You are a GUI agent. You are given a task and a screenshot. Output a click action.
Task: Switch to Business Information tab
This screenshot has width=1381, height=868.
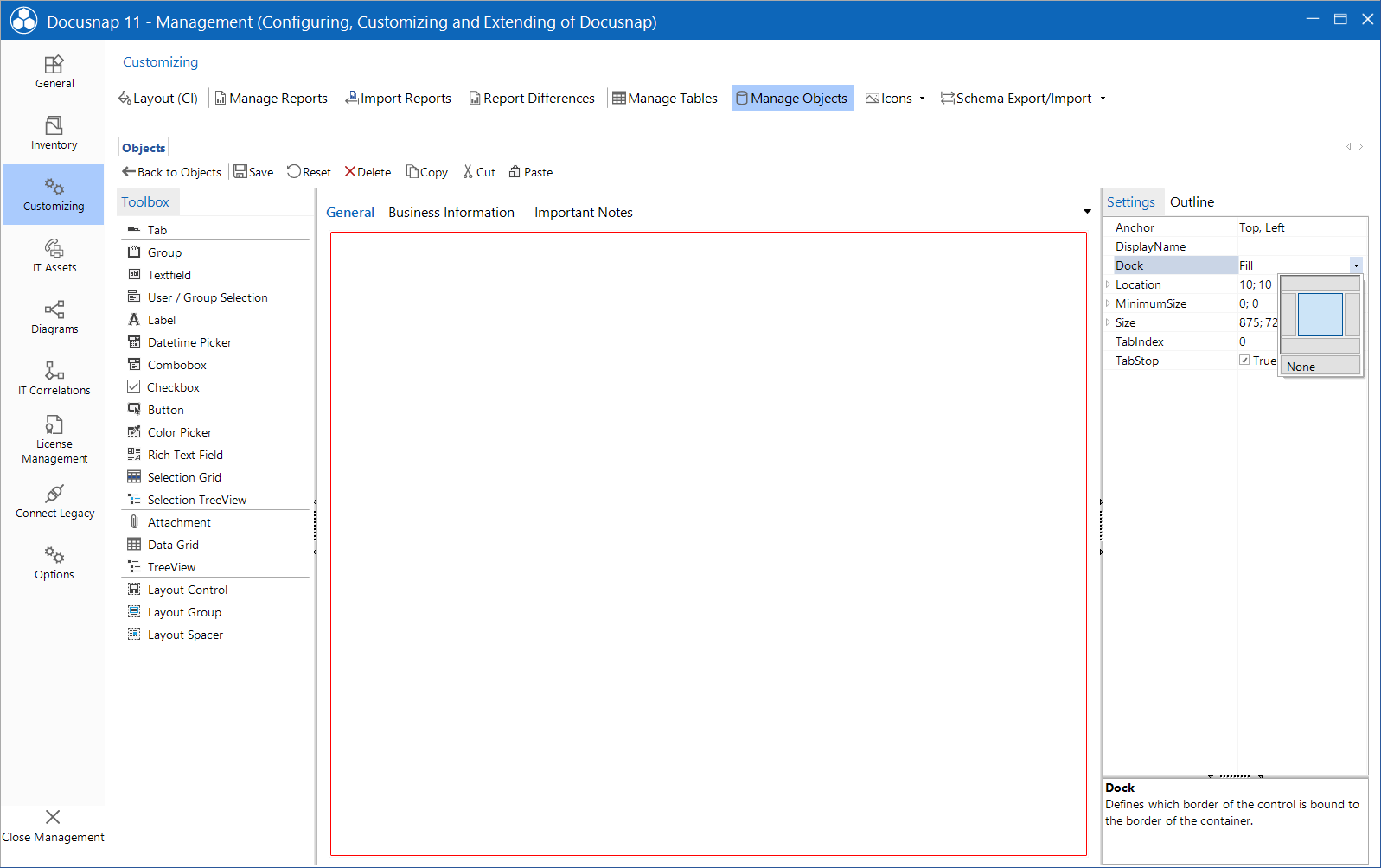tap(451, 213)
